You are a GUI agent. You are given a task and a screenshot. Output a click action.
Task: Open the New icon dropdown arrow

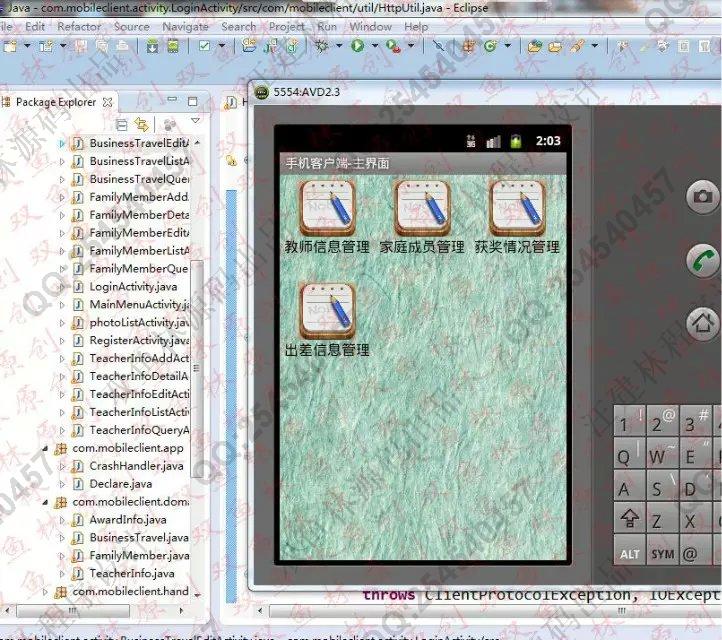(x=27, y=46)
